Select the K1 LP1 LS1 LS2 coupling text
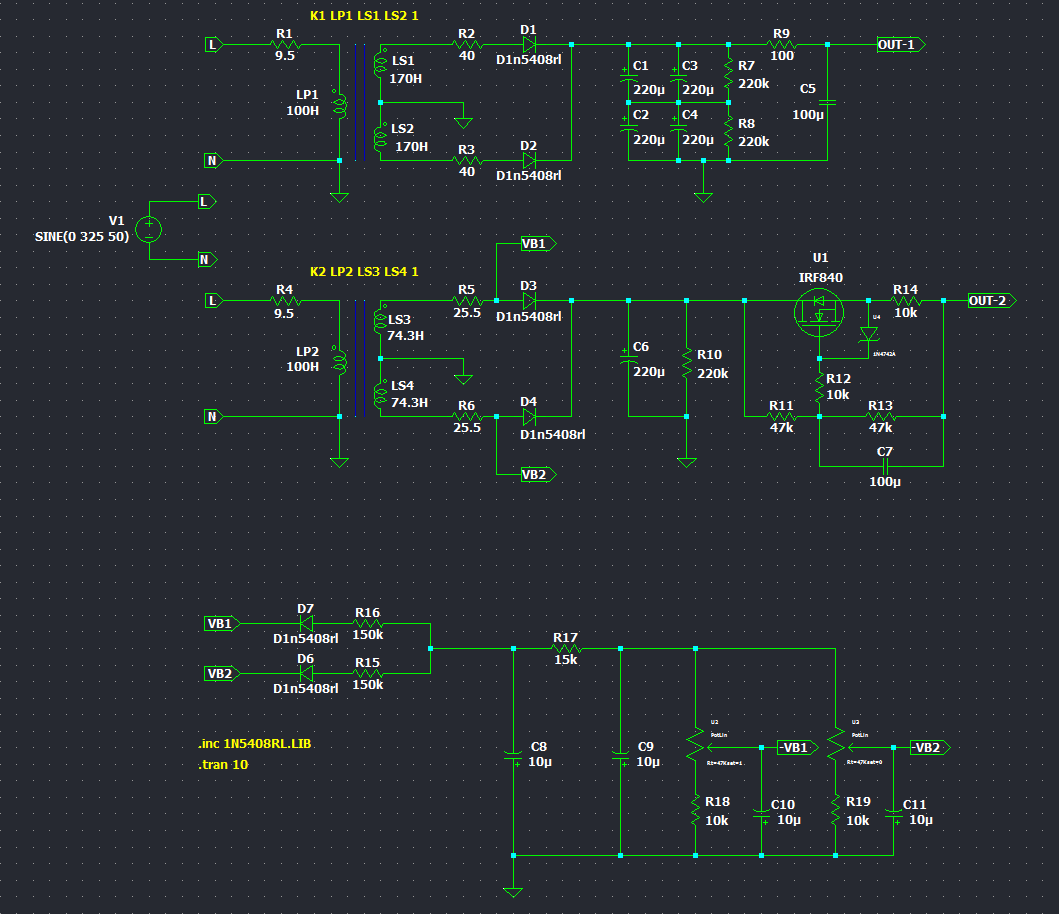The image size is (1059, 914). pyautogui.click(x=364, y=16)
